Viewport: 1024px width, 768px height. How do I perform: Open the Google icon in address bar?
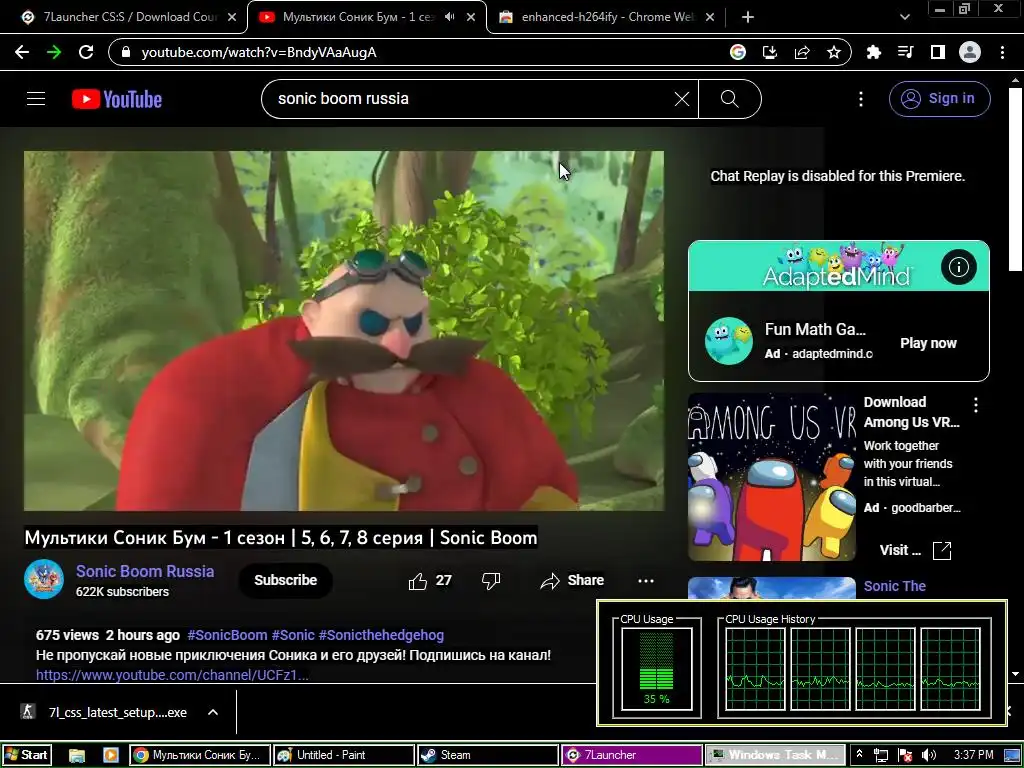[738, 52]
